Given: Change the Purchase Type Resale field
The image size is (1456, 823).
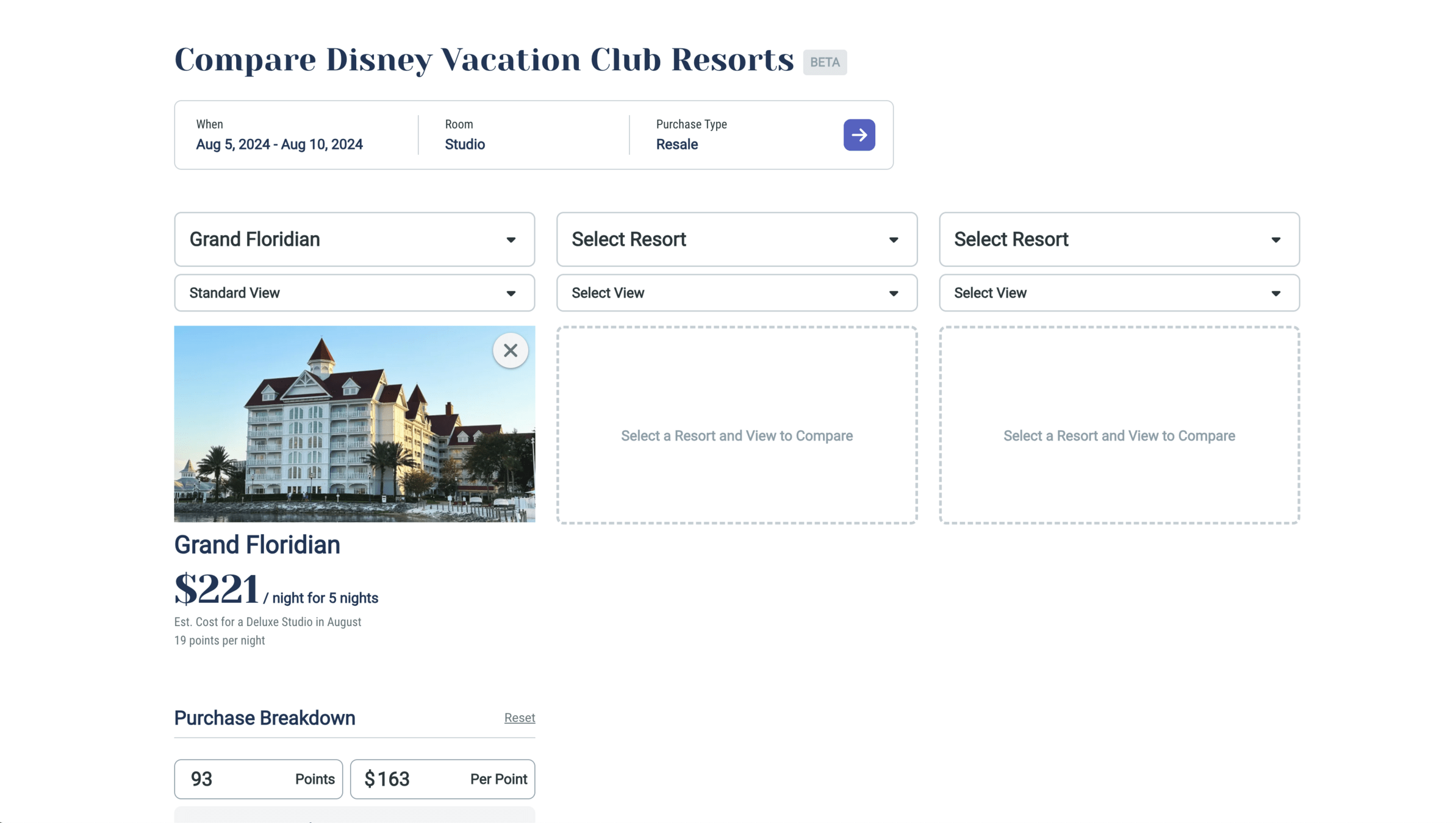Looking at the screenshot, I should (677, 144).
